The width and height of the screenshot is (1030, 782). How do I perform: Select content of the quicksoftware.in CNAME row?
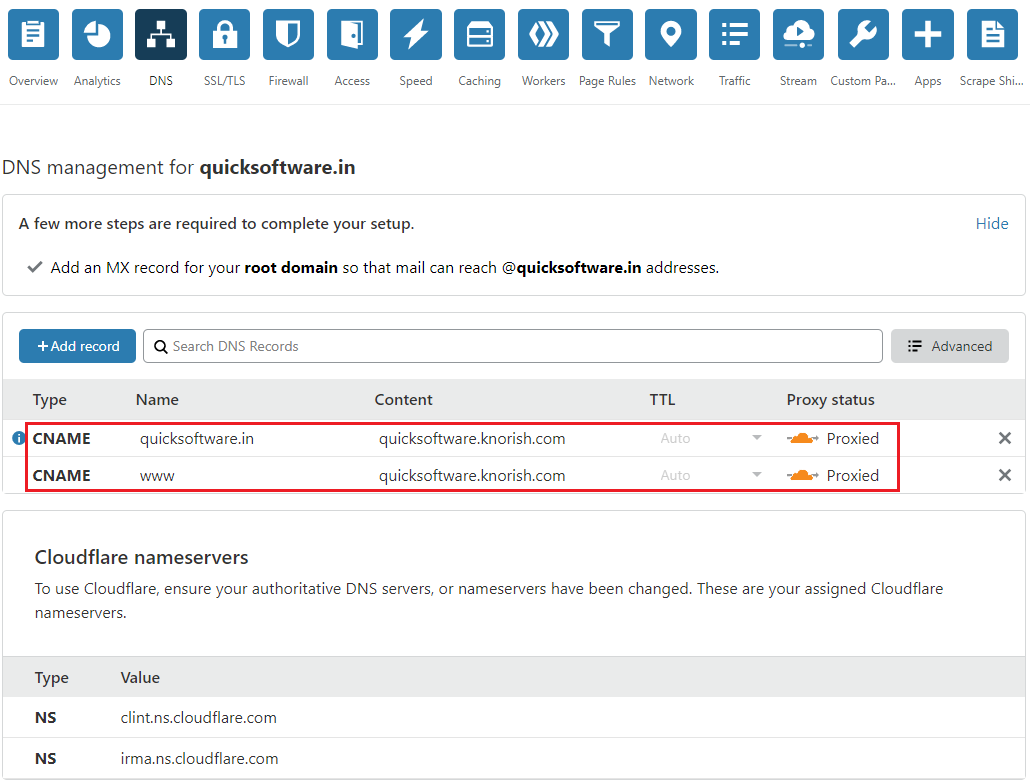coord(472,438)
